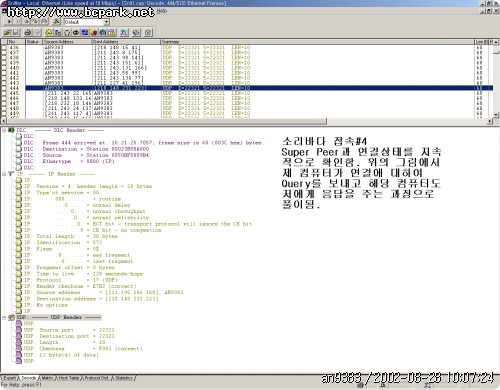This screenshot has width=500, height=390.
Task: Switch to the Decode tab
Action: click(29, 378)
